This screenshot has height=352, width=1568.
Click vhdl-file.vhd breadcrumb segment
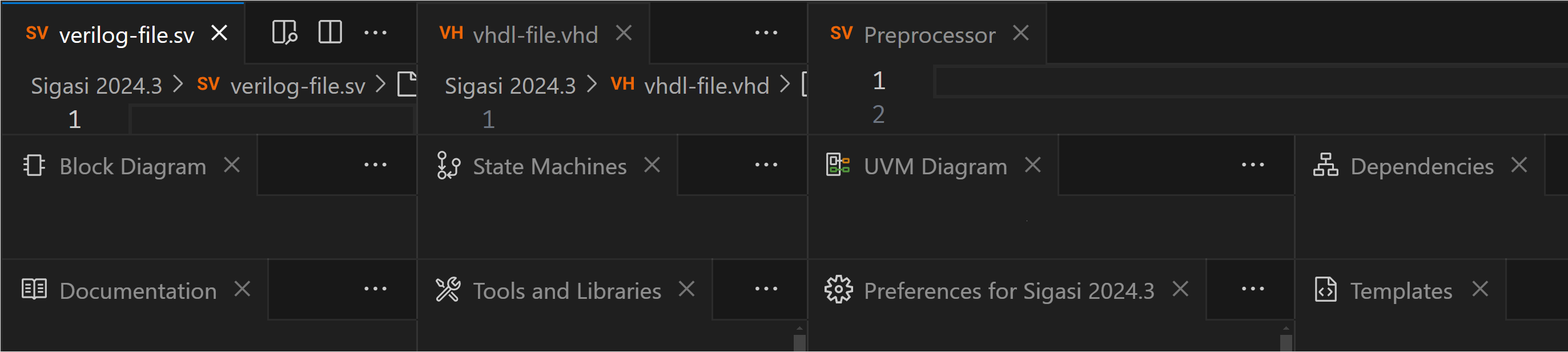(706, 86)
